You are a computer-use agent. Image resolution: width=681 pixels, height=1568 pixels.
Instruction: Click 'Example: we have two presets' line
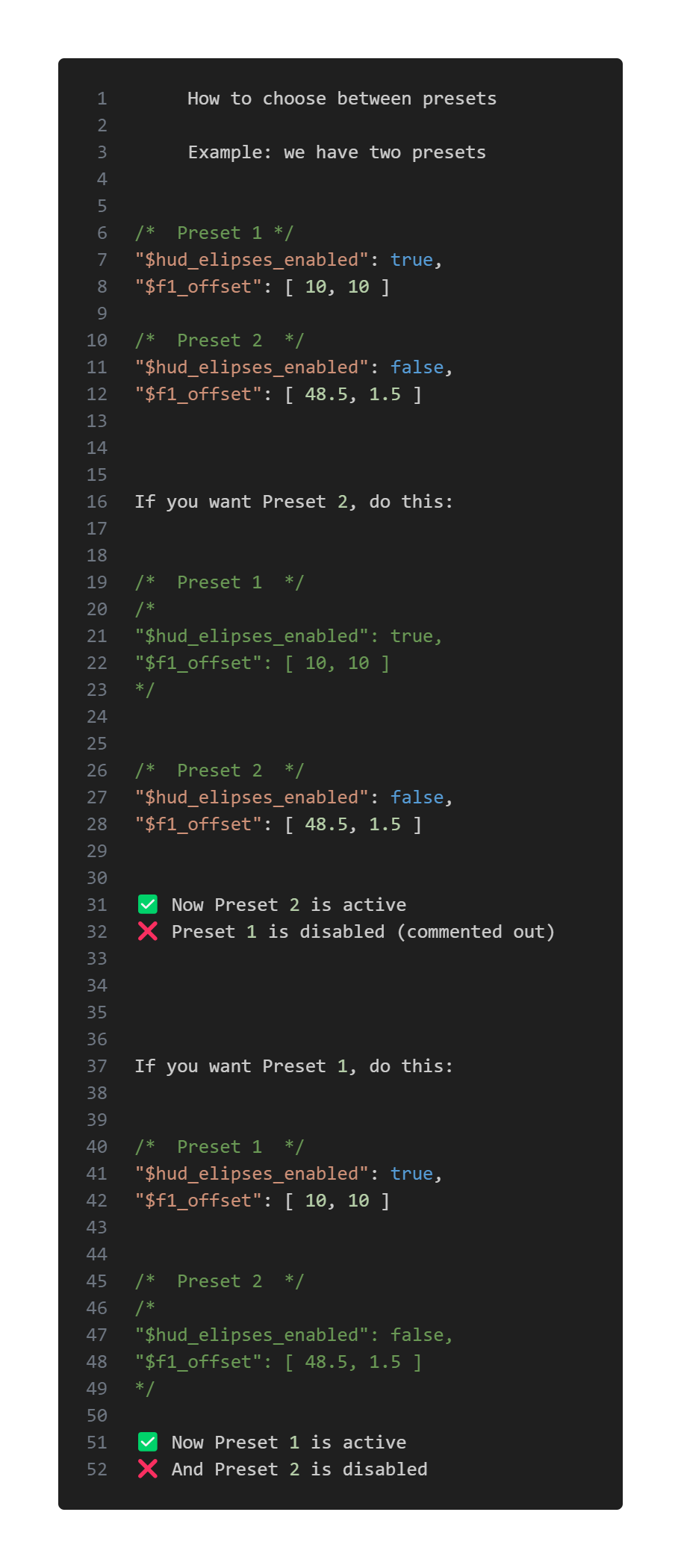pyautogui.click(x=337, y=152)
